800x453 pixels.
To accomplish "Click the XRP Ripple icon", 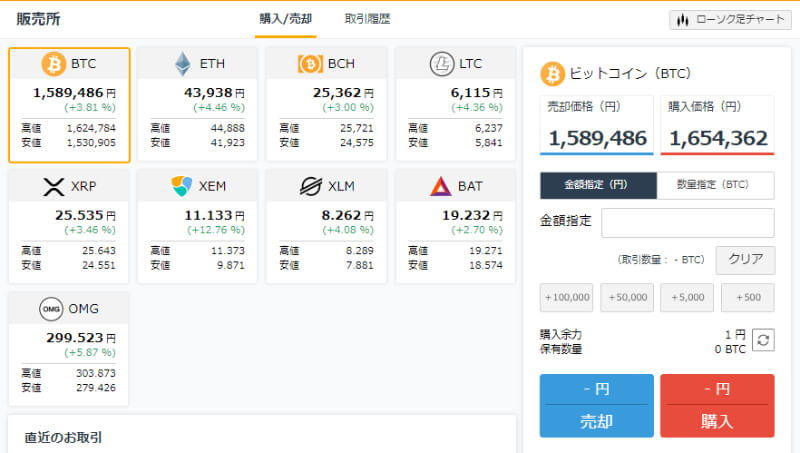I will tap(53, 186).
